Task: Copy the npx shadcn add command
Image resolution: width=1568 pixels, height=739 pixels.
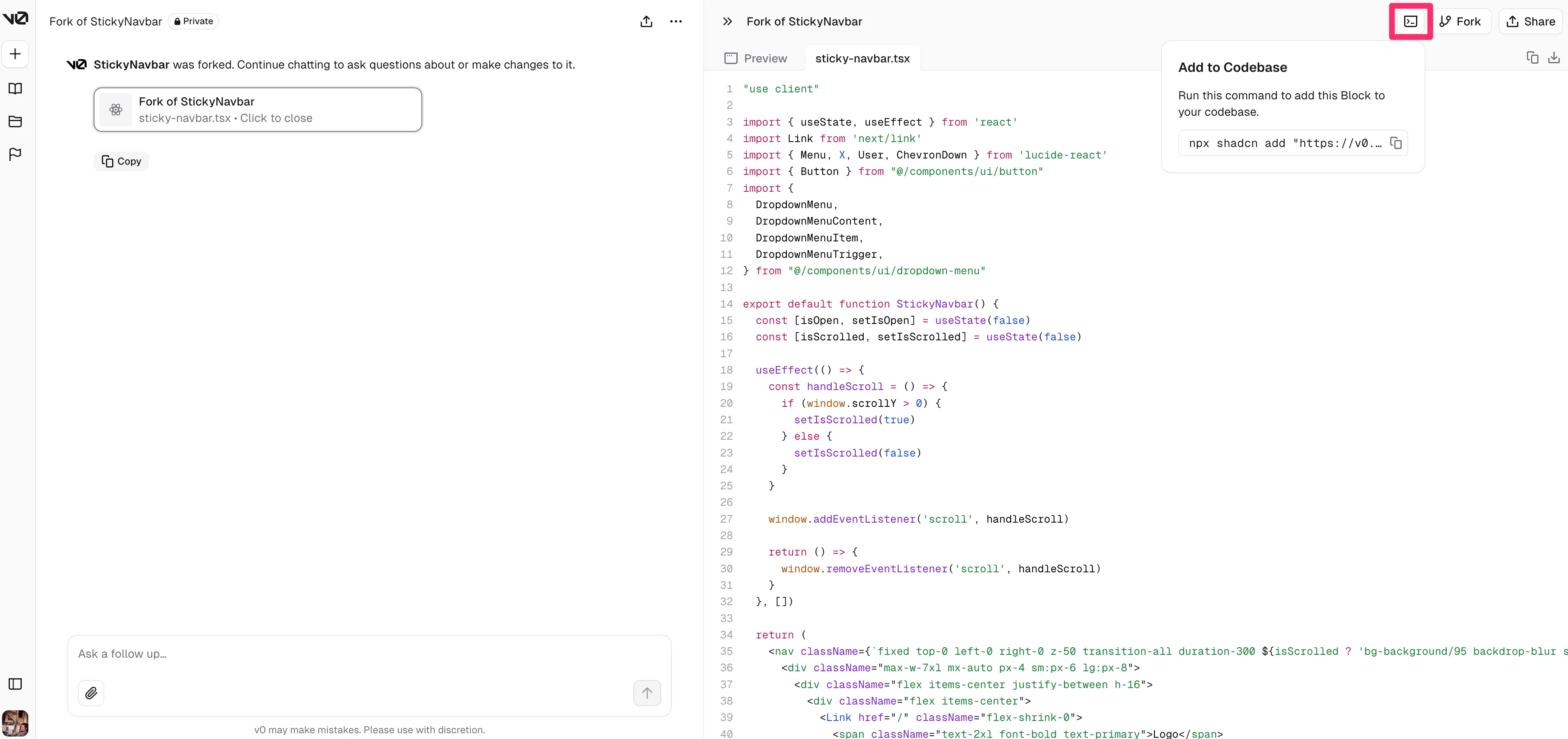Action: point(1396,143)
